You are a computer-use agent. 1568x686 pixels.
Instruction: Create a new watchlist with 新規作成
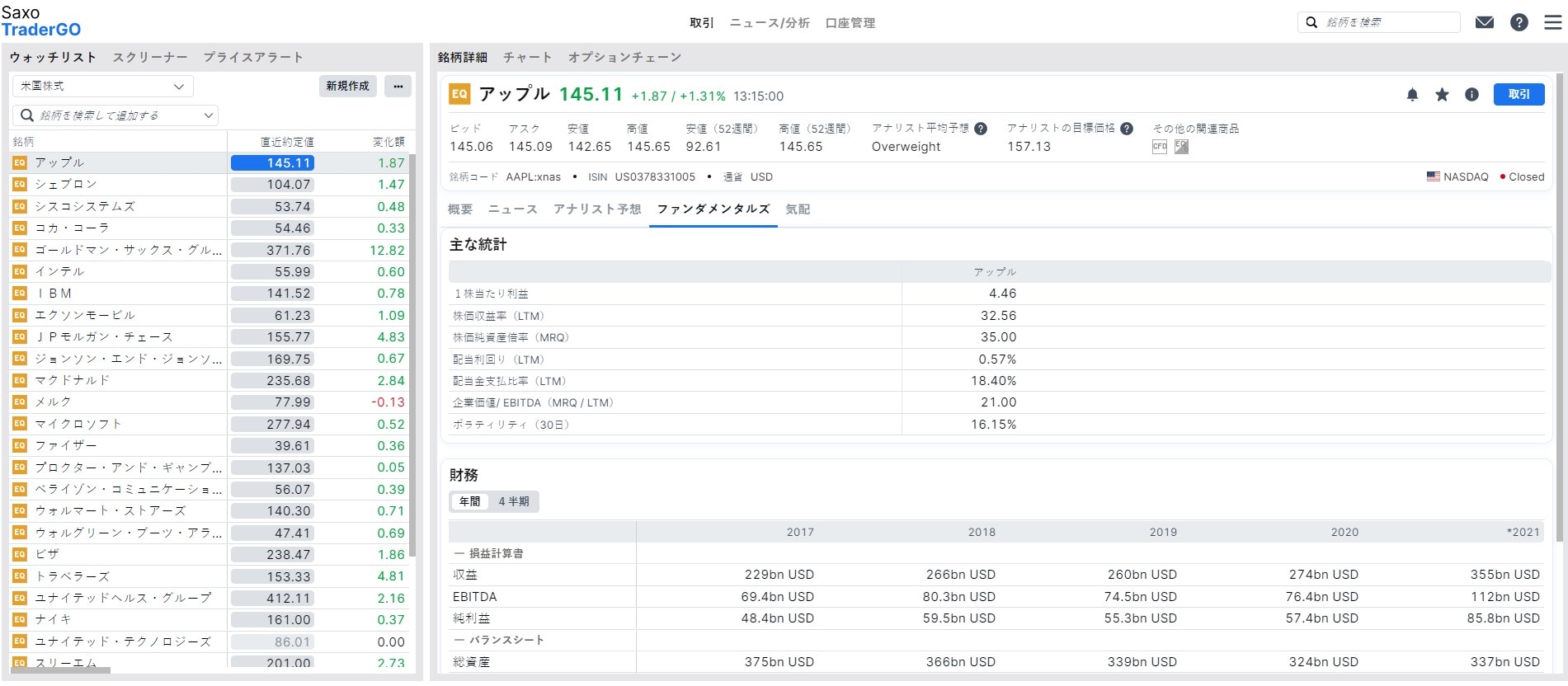pos(347,86)
